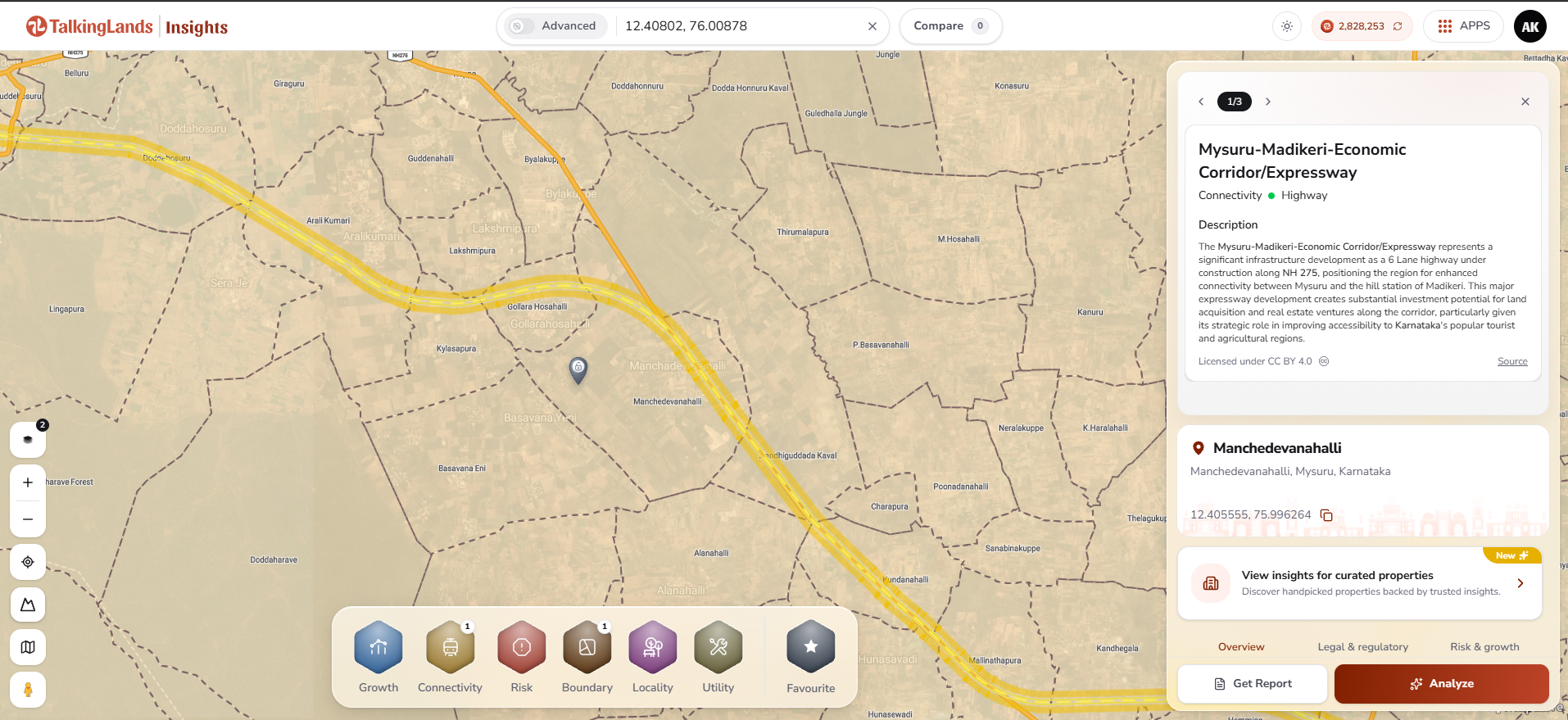Image resolution: width=1568 pixels, height=720 pixels.
Task: Open the AK profile avatar
Action: pos(1530,26)
